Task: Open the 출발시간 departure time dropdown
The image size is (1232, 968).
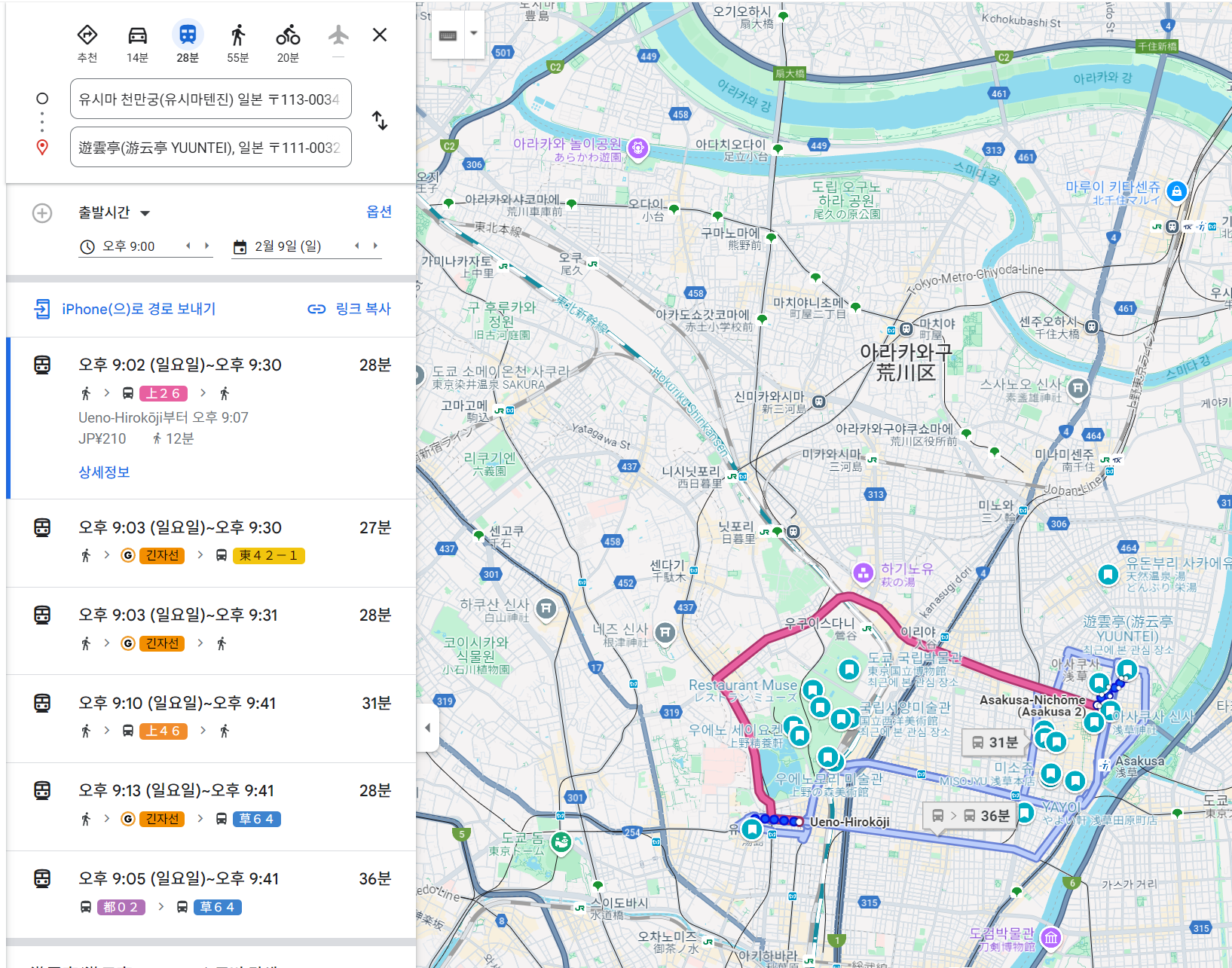Action: pos(115,213)
